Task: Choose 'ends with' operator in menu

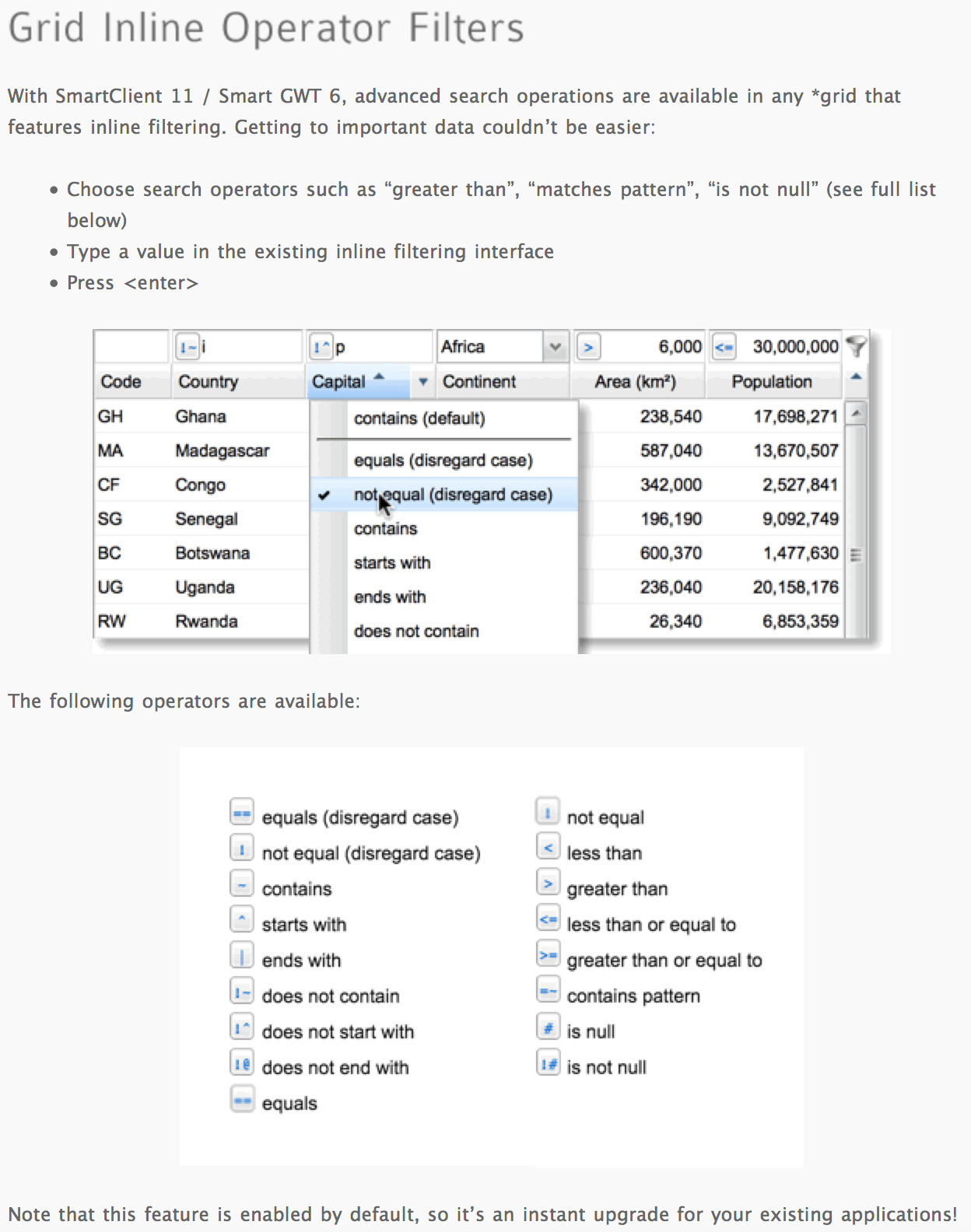Action: 443,597
